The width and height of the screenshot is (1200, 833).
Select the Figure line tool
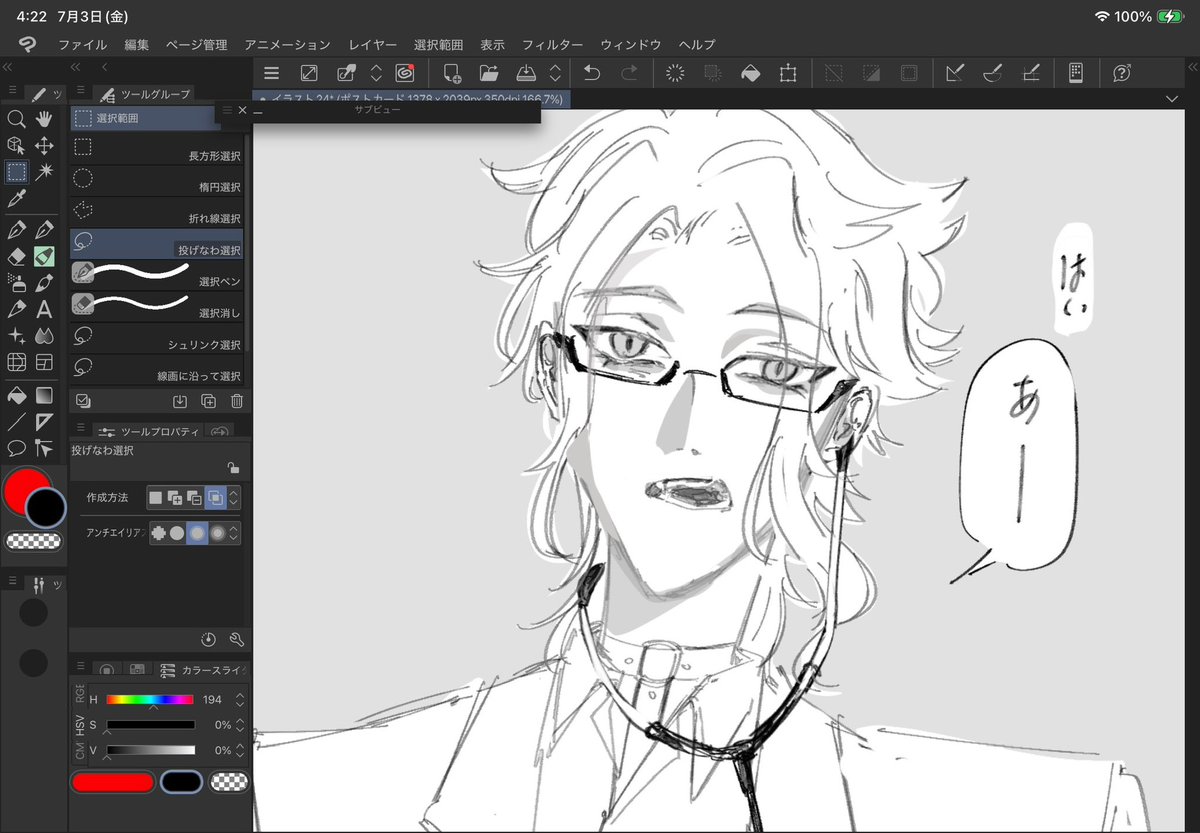click(x=16, y=421)
